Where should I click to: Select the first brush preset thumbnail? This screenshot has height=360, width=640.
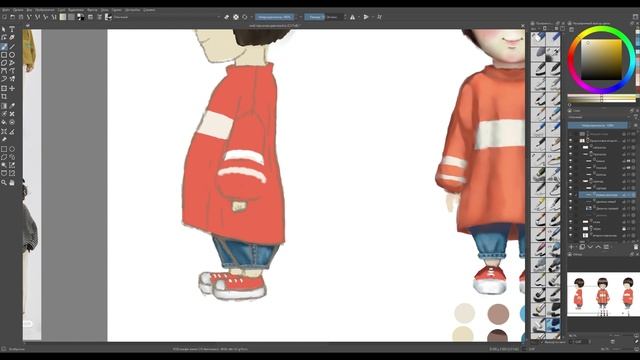tap(538, 38)
